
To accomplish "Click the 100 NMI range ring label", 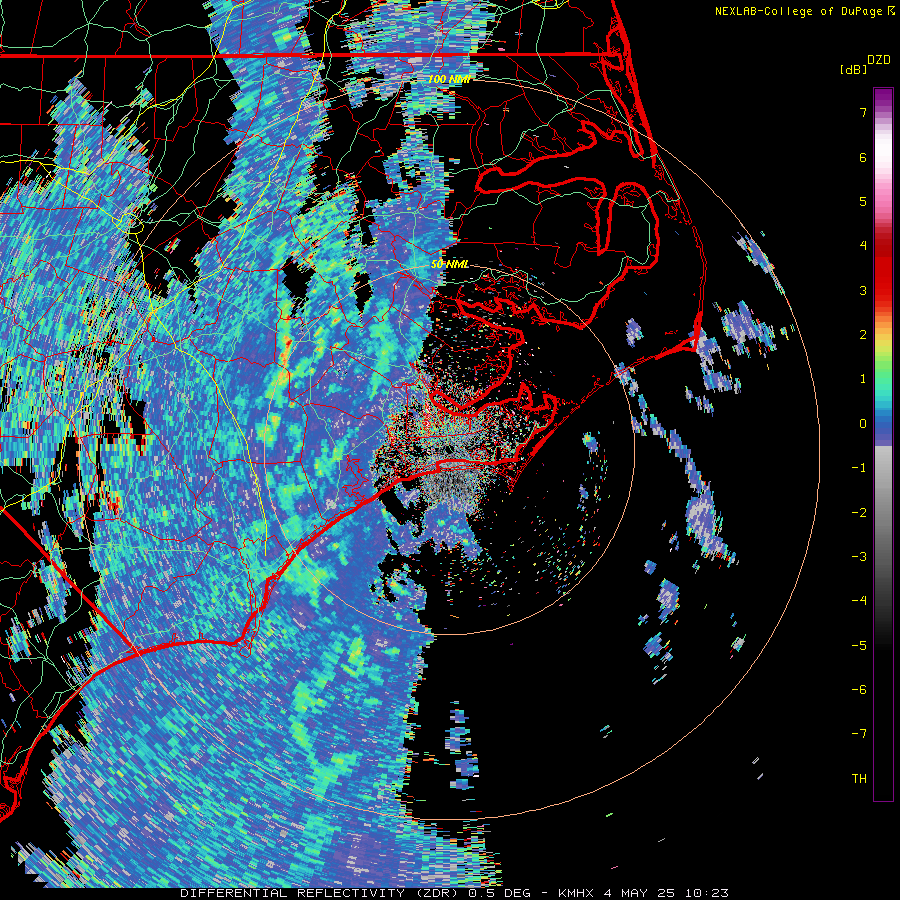I will click(x=449, y=79).
